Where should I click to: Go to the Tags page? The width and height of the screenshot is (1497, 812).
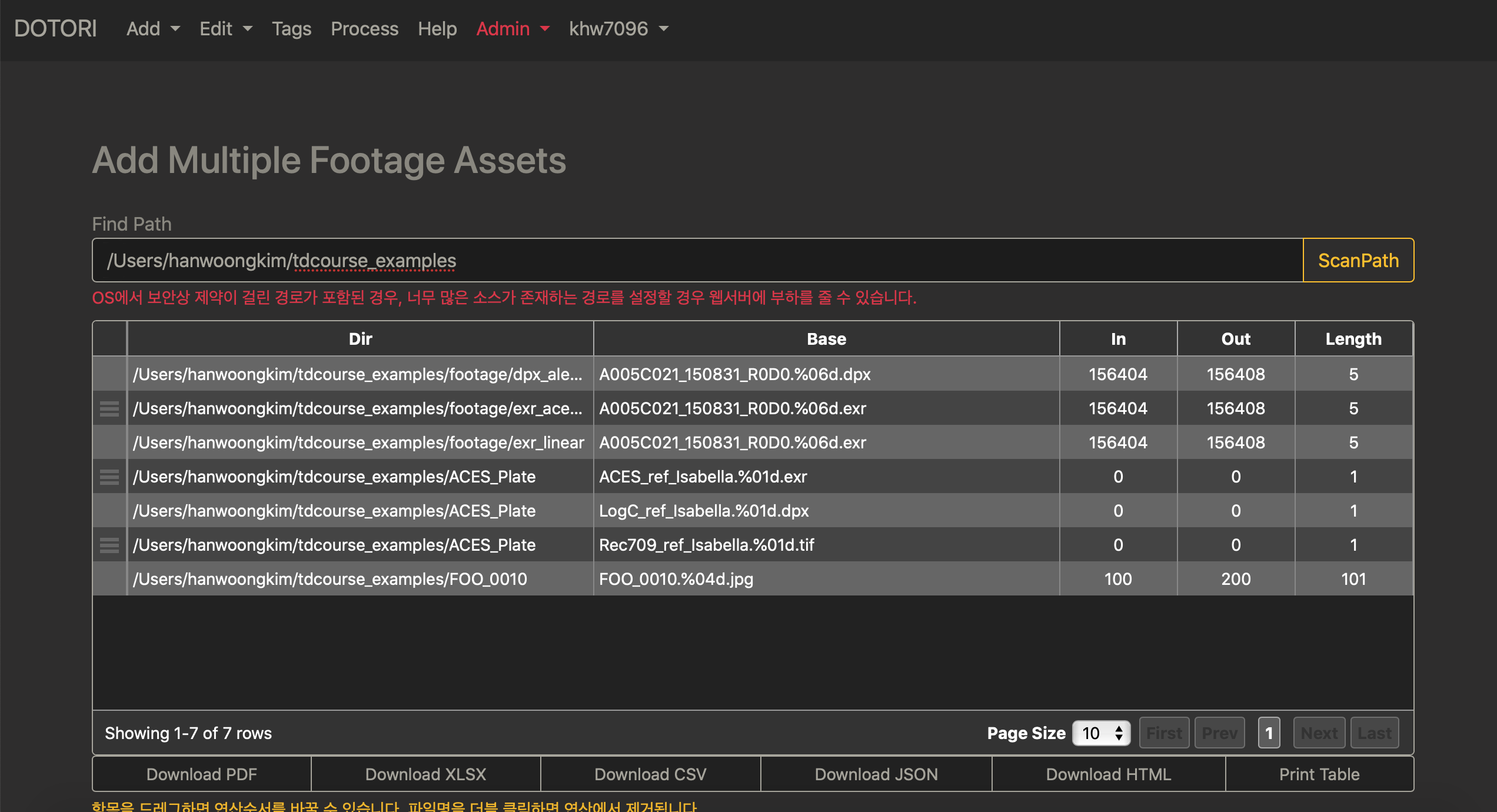(x=291, y=28)
